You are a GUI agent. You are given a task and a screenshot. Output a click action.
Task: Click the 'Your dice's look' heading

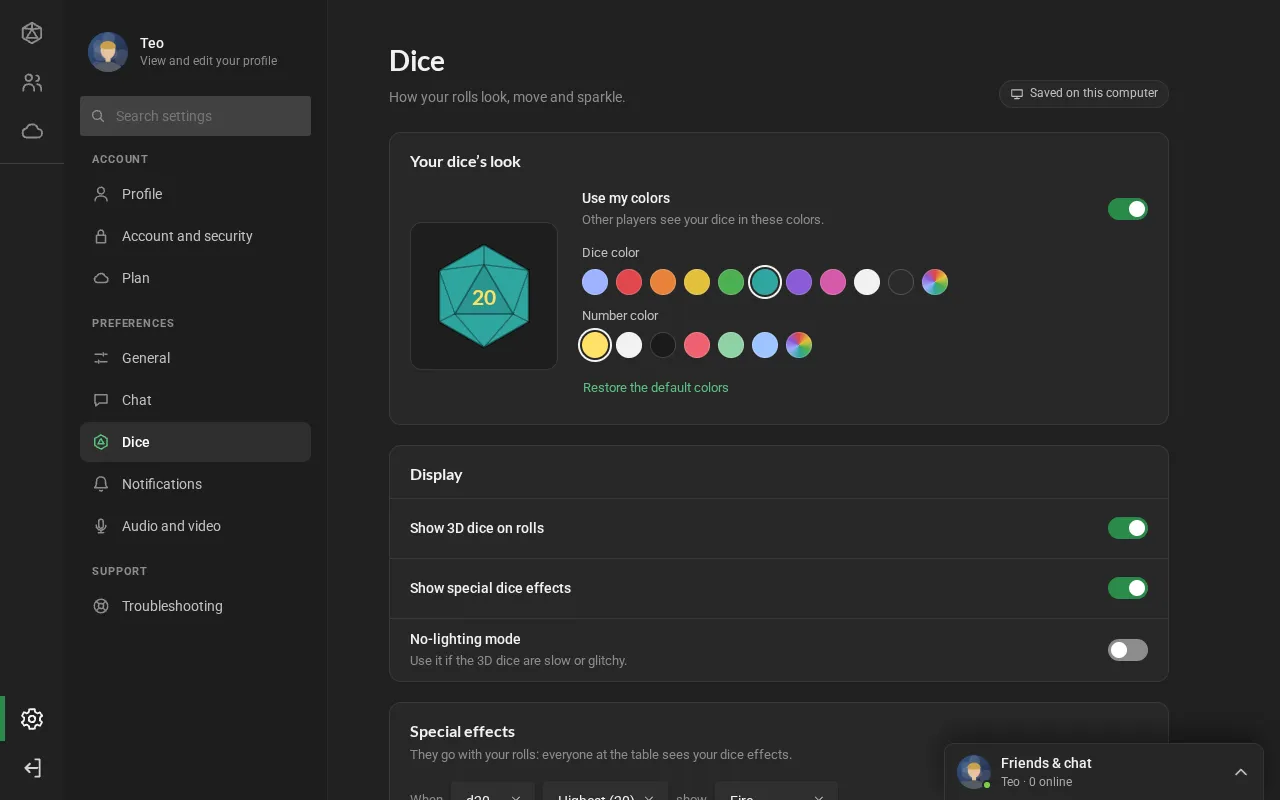pyautogui.click(x=465, y=162)
